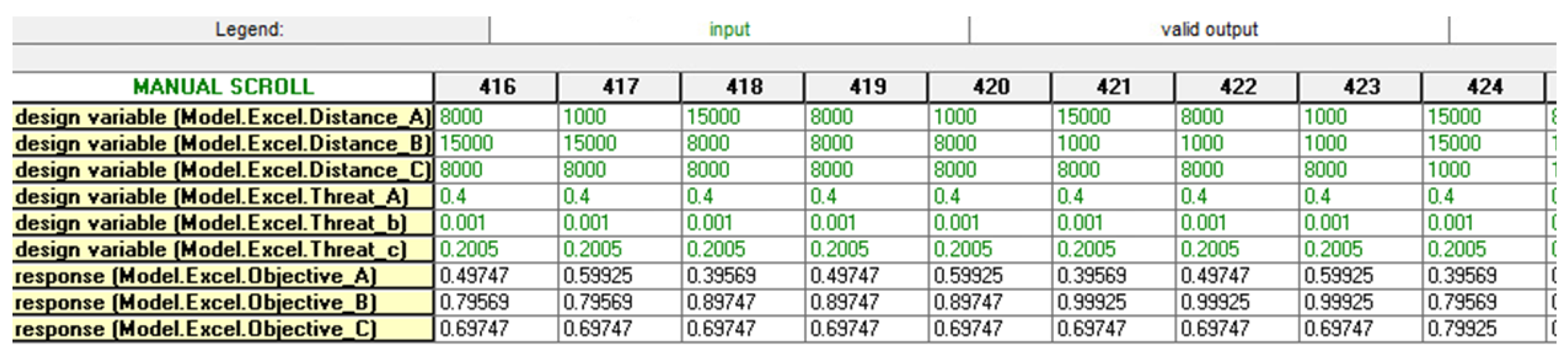Viewport: 1568px width, 356px height.
Task: Click the Distance_C design variable row label
Action: pyautogui.click(x=223, y=170)
